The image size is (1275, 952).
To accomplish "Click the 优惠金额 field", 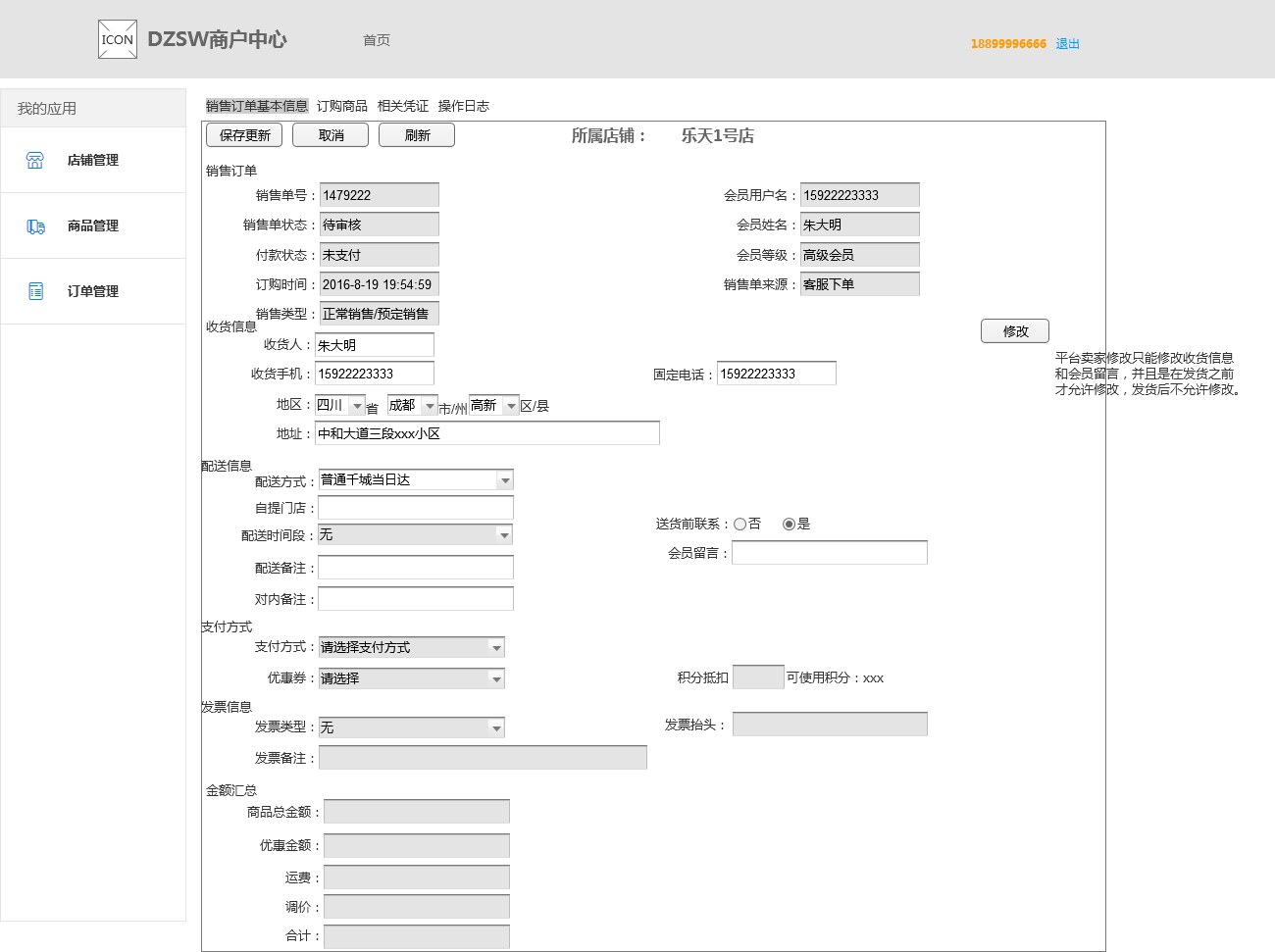I will click(x=417, y=846).
